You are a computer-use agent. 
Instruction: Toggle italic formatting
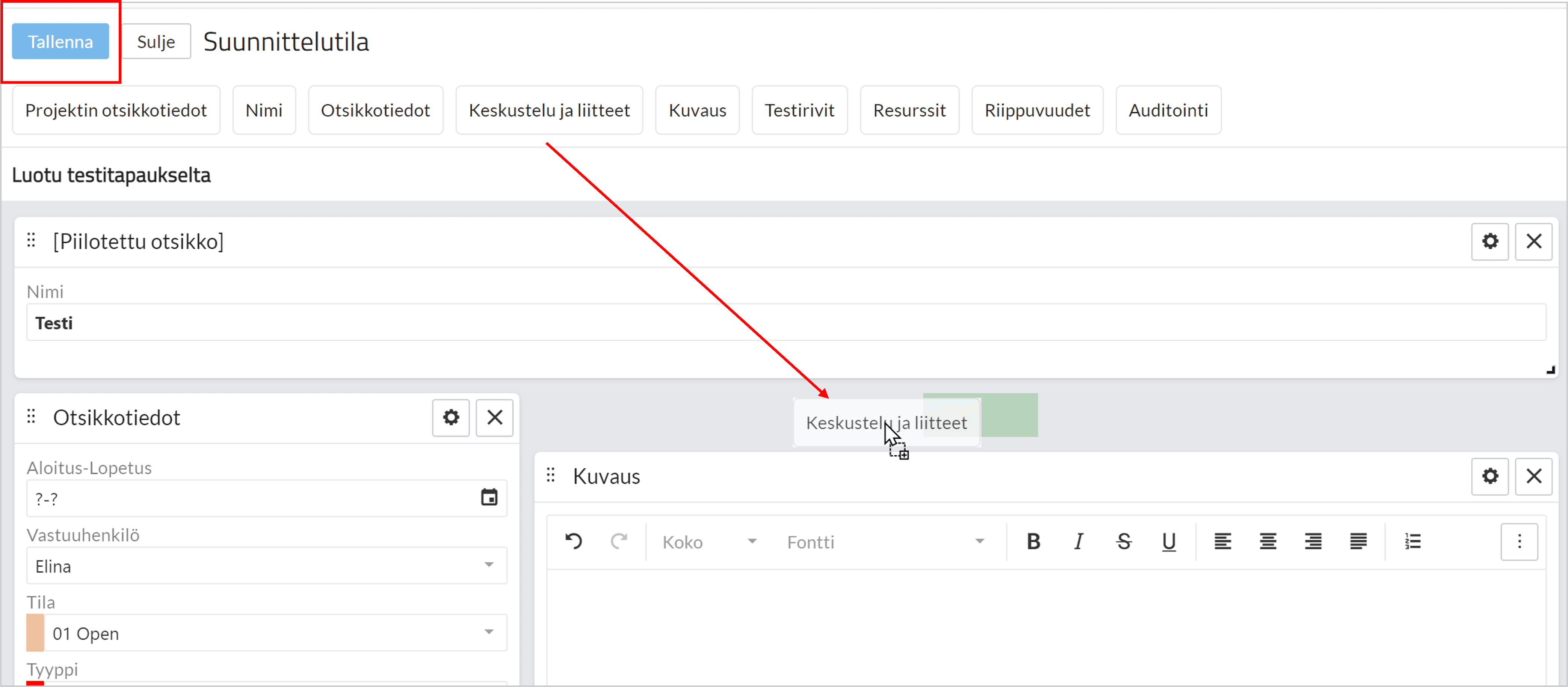pyautogui.click(x=1078, y=541)
